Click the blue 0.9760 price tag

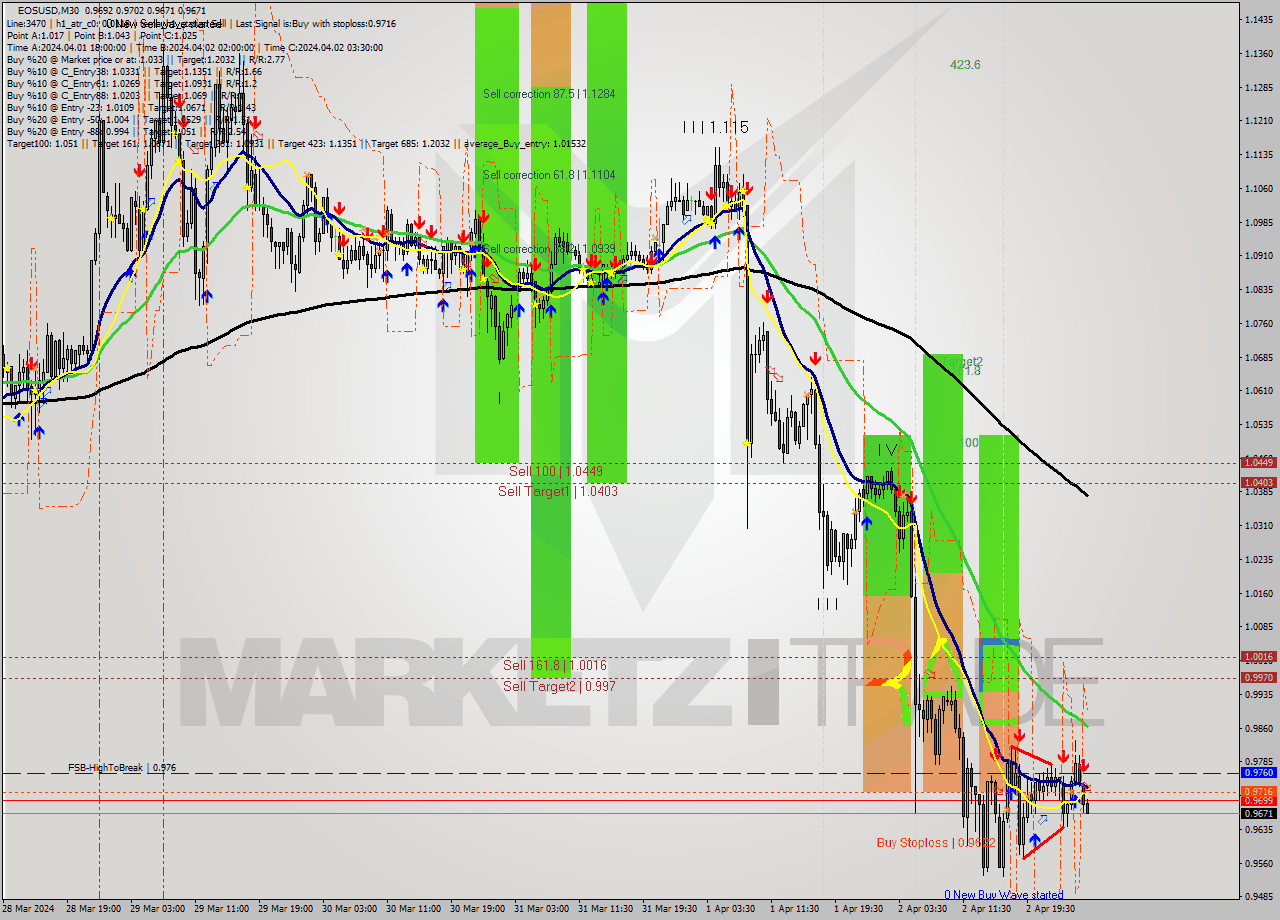[x=1257, y=773]
